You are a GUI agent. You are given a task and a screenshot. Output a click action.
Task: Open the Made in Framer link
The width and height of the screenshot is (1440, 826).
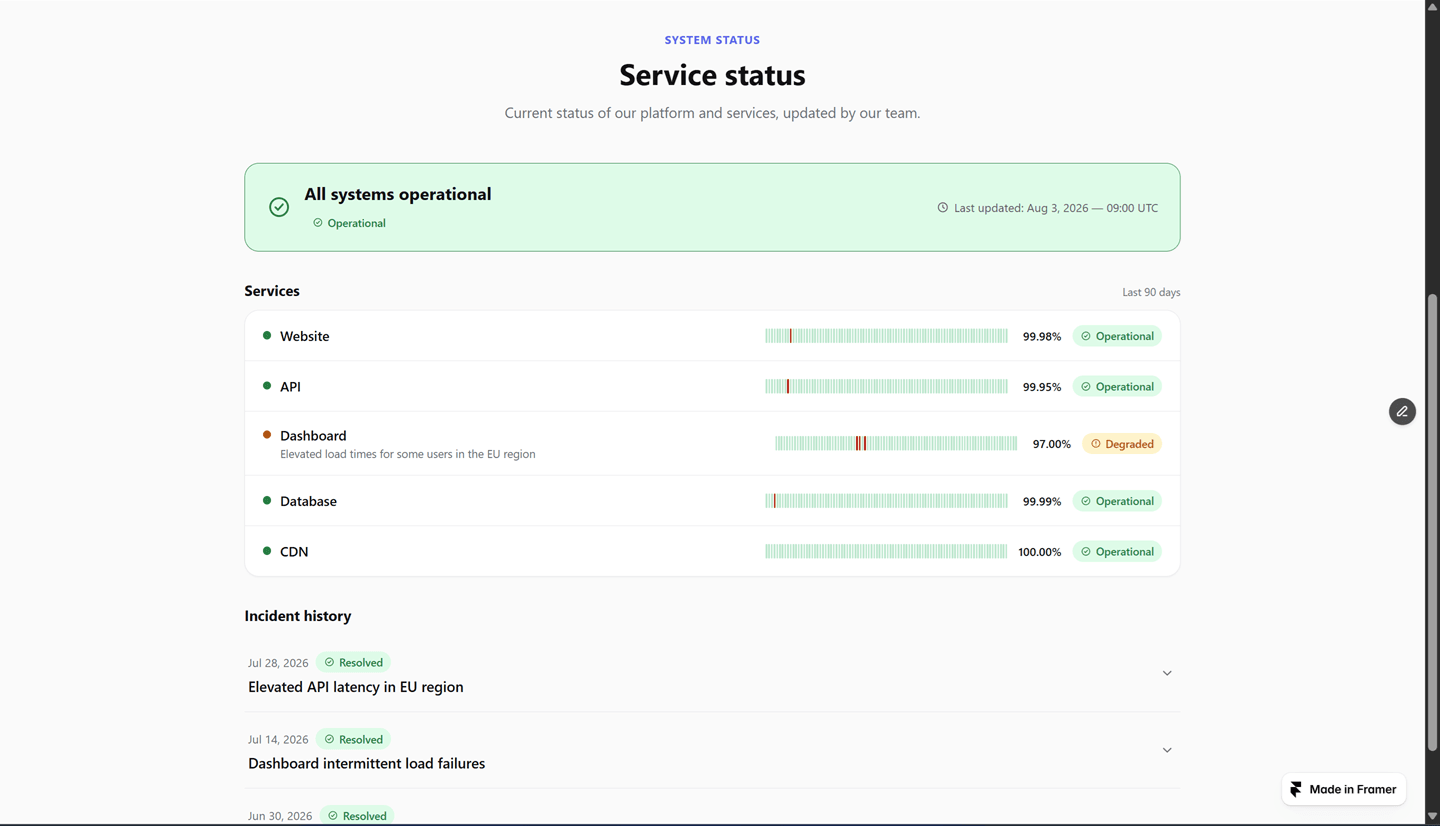pyautogui.click(x=1344, y=789)
